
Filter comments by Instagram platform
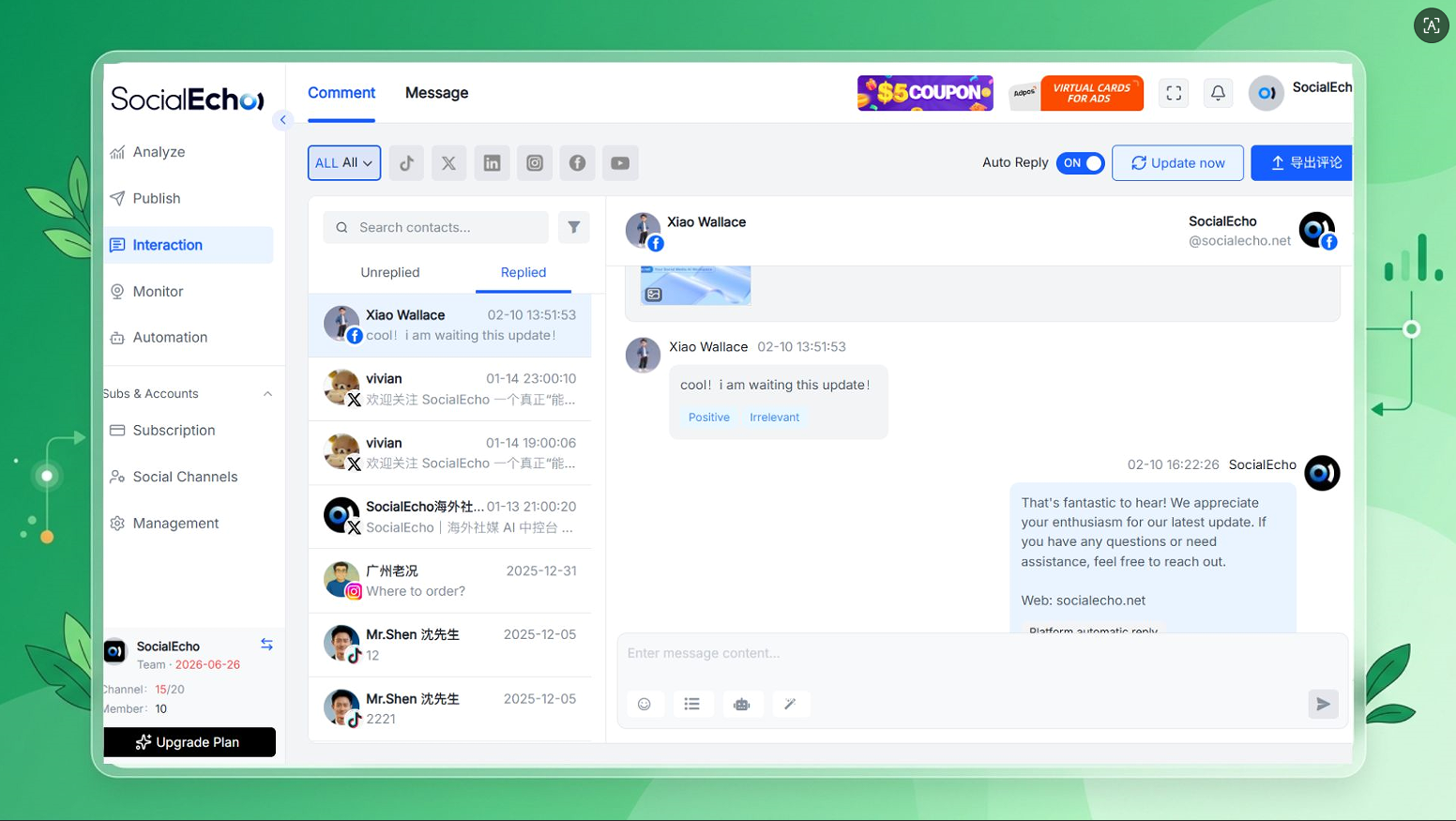tap(535, 163)
